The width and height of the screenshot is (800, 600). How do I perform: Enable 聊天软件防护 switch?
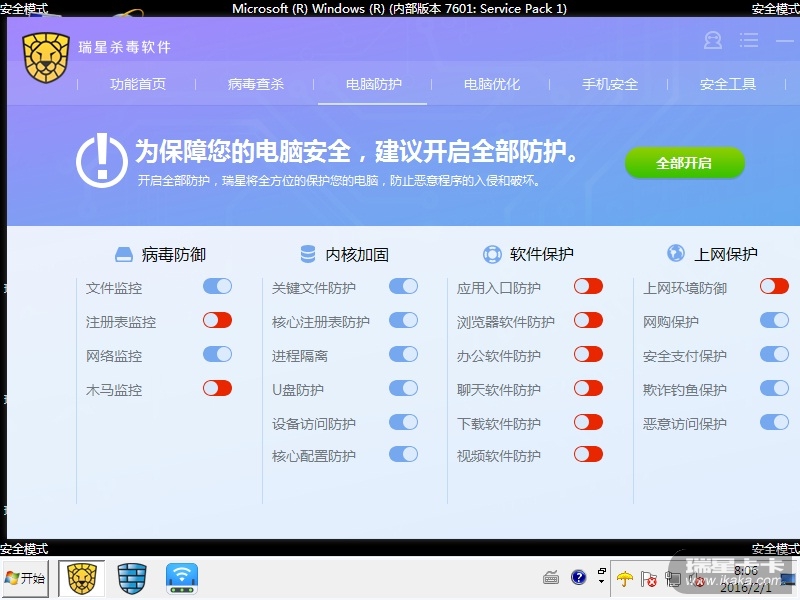[x=588, y=389]
